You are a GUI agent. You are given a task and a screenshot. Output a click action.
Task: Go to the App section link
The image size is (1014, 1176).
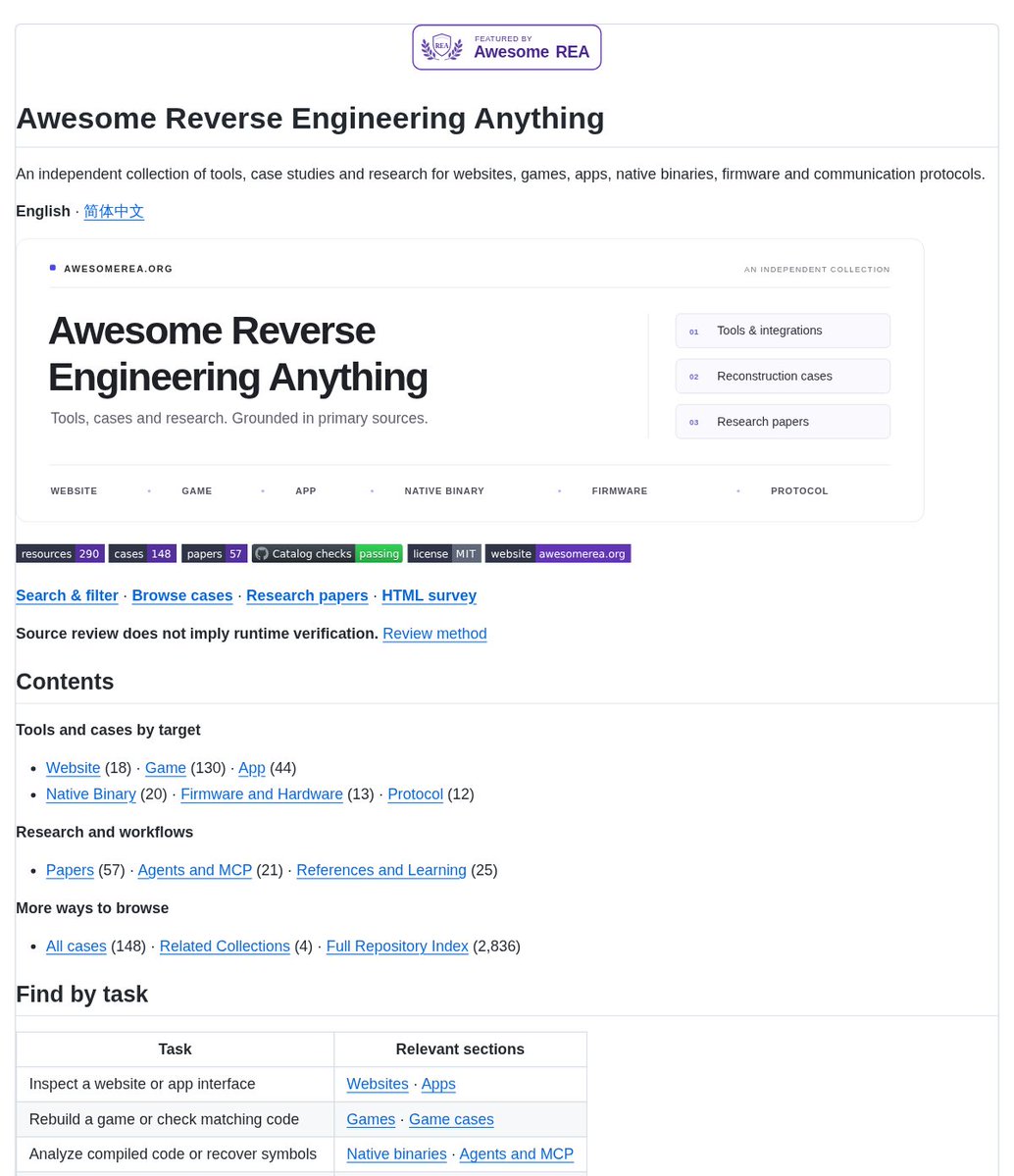pyautogui.click(x=251, y=768)
